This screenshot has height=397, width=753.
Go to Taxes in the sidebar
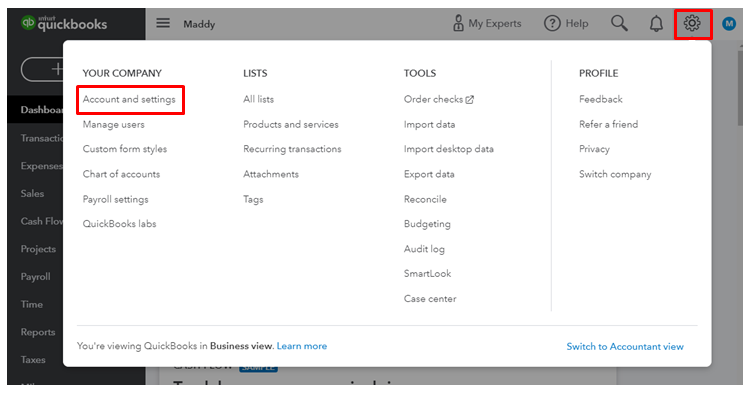click(x=33, y=360)
